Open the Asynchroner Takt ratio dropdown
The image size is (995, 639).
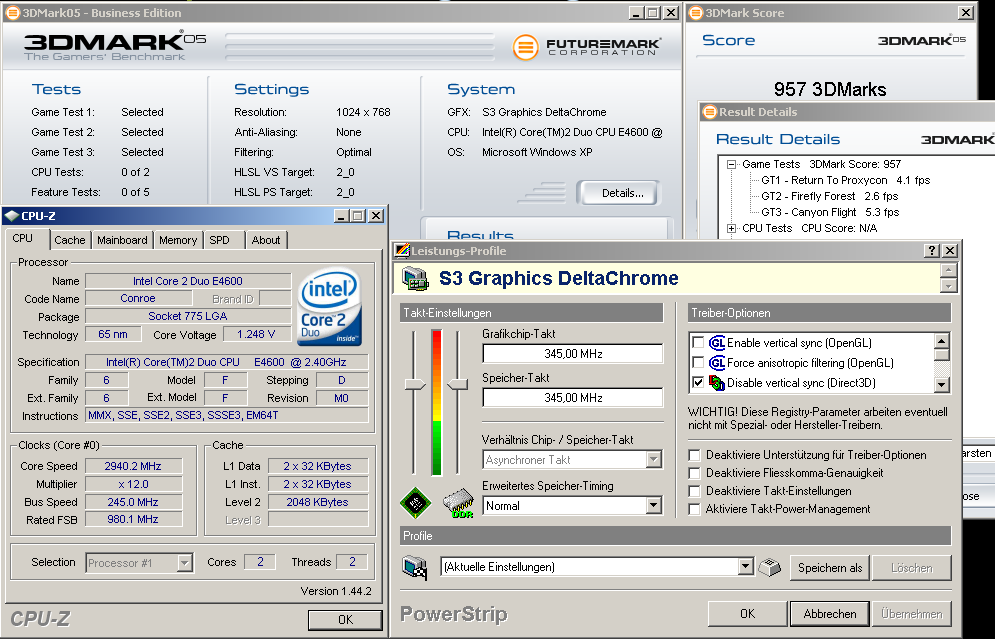654,459
